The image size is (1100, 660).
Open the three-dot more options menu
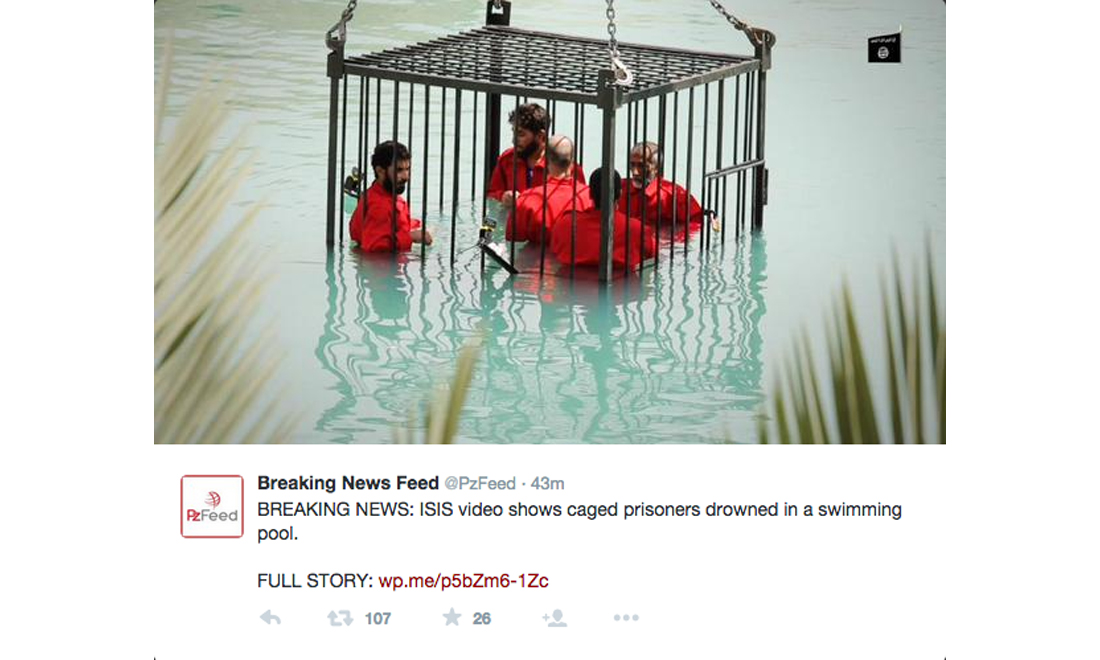coord(626,618)
